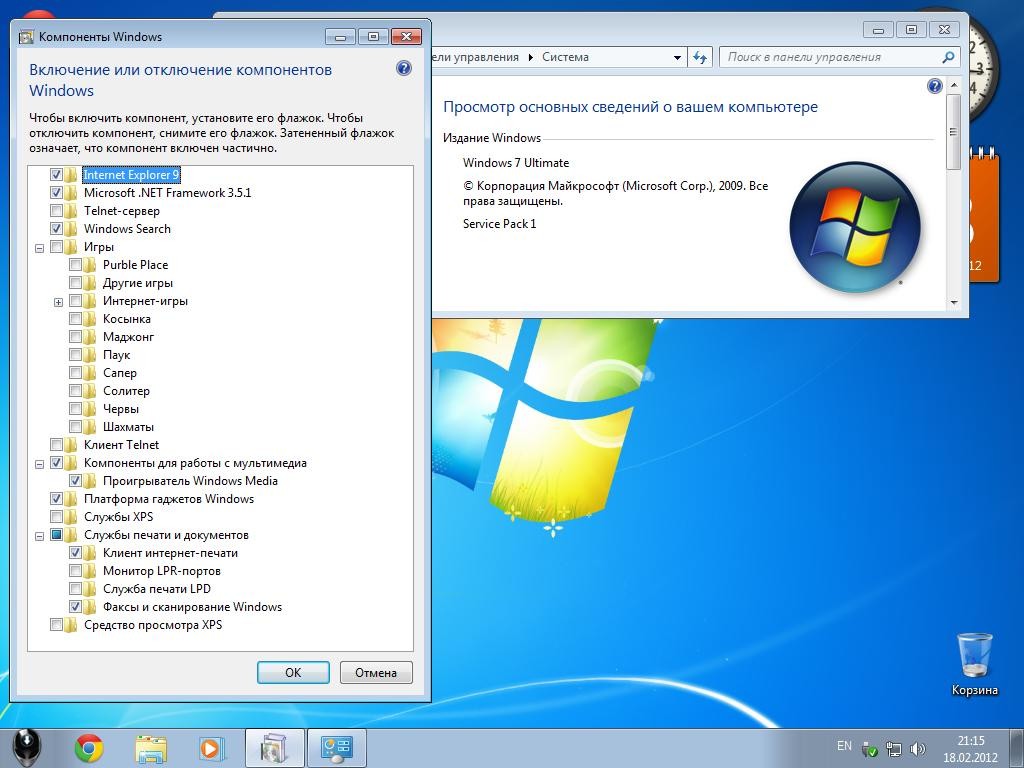The image size is (1024, 768).
Task: Select the Другие игры row label
Action: point(138,283)
